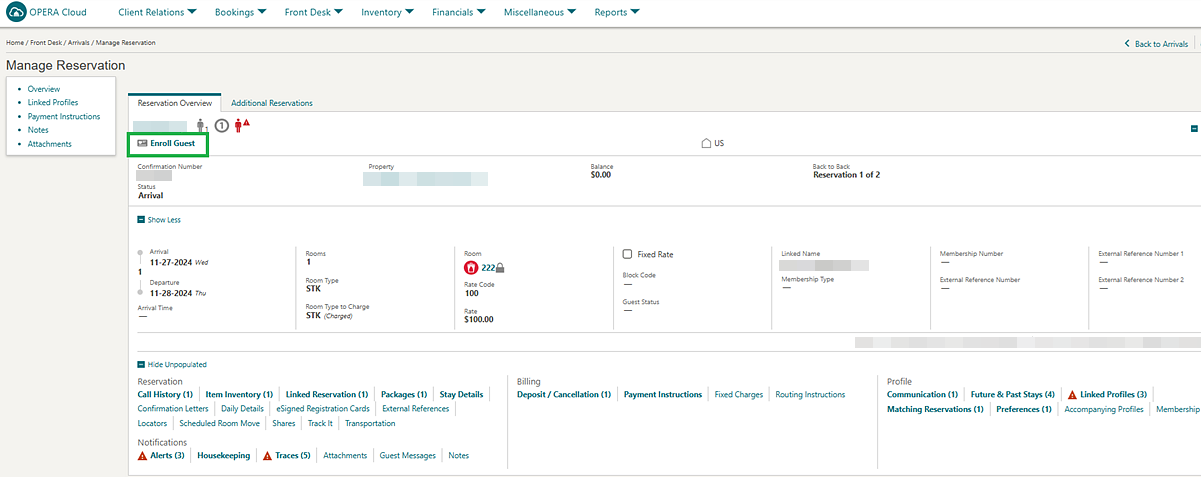1201x477 pixels.
Task: Switch to Additional Reservations tab
Action: [x=272, y=103]
